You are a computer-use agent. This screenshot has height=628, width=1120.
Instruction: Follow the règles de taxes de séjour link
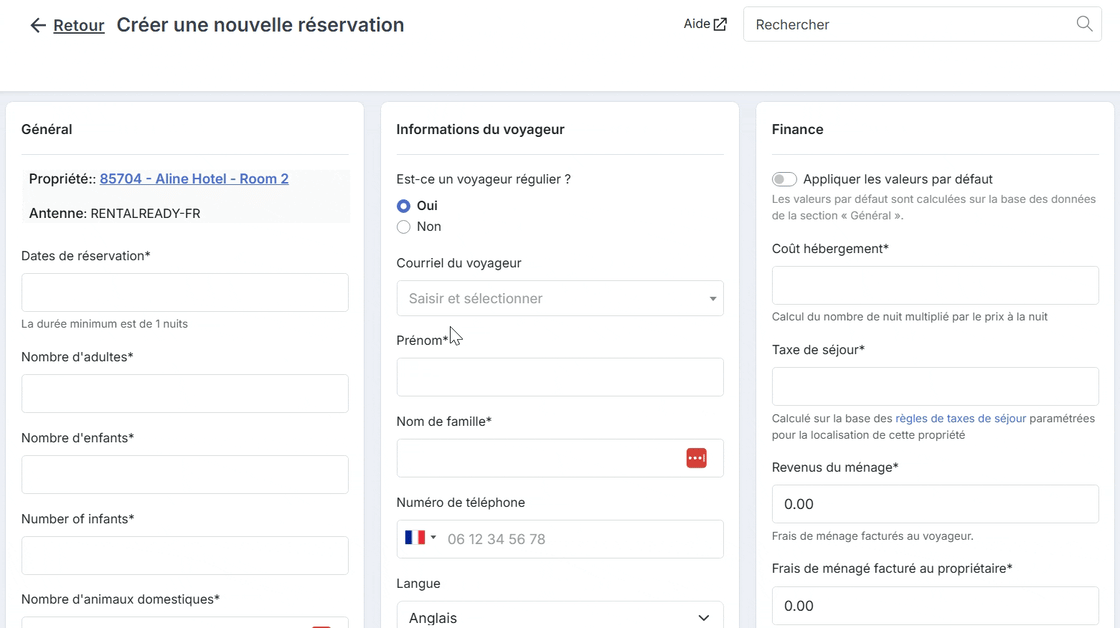tap(960, 419)
